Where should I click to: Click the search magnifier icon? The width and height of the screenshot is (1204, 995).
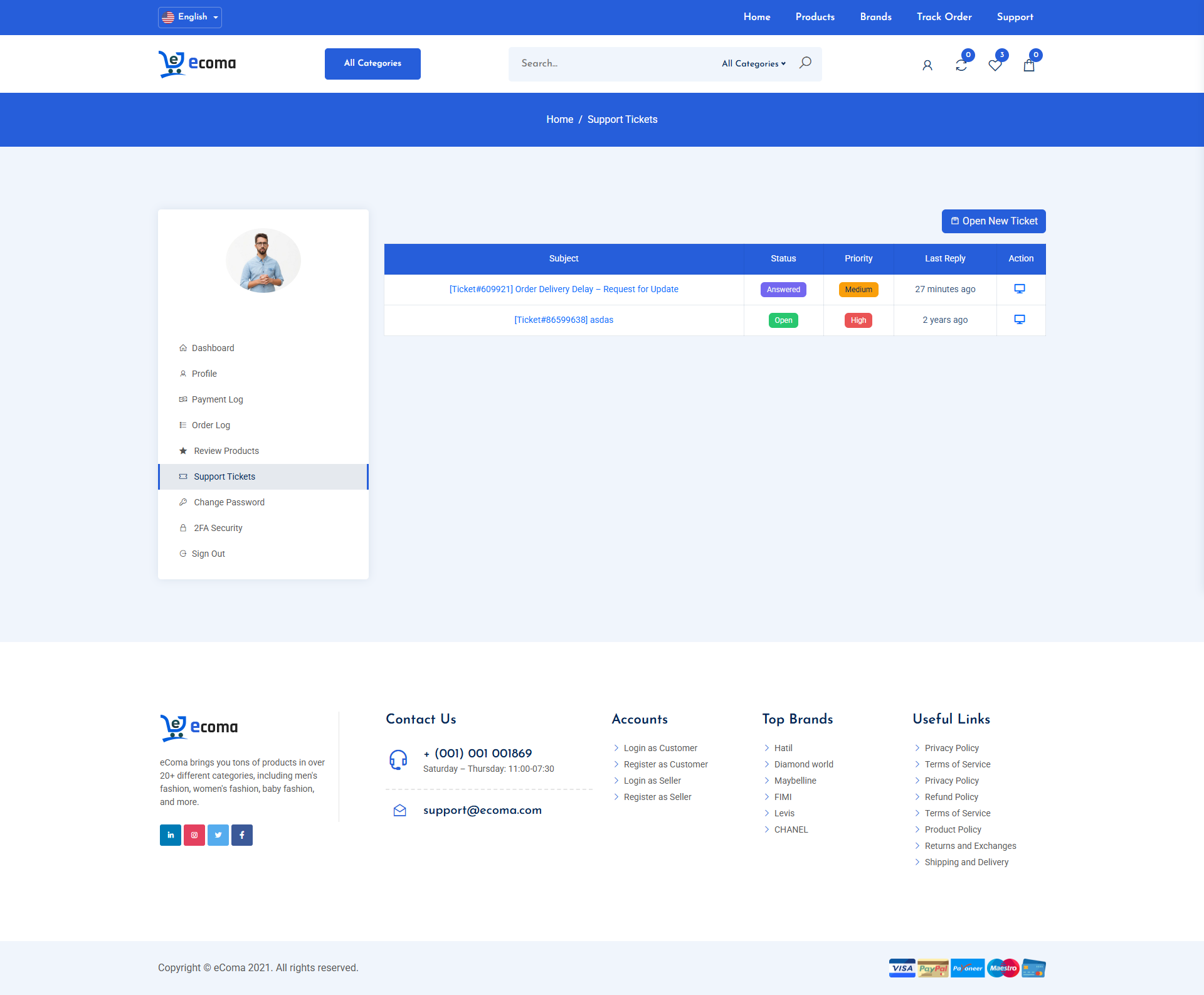coord(805,63)
